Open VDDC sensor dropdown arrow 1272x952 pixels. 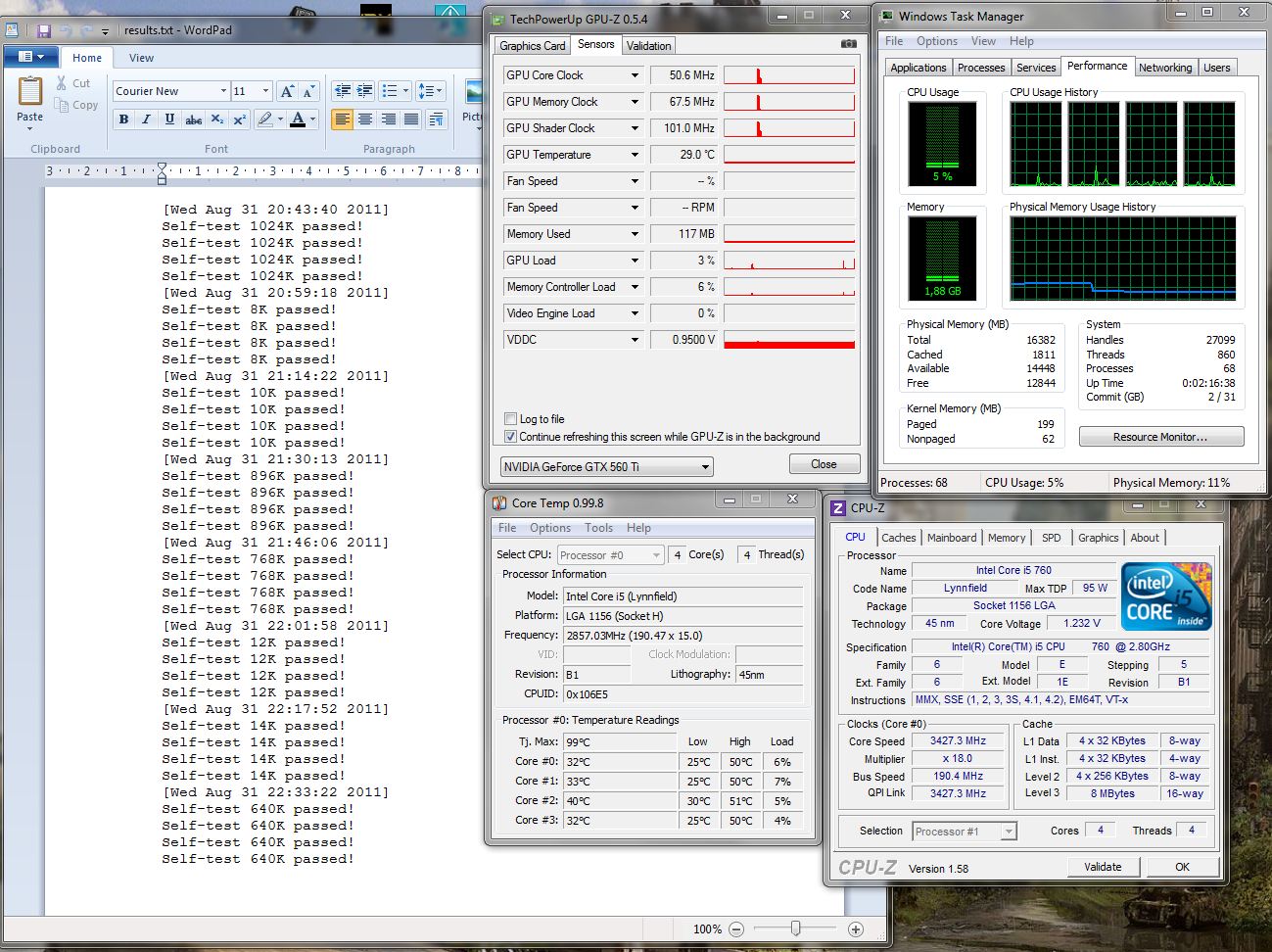pos(635,340)
